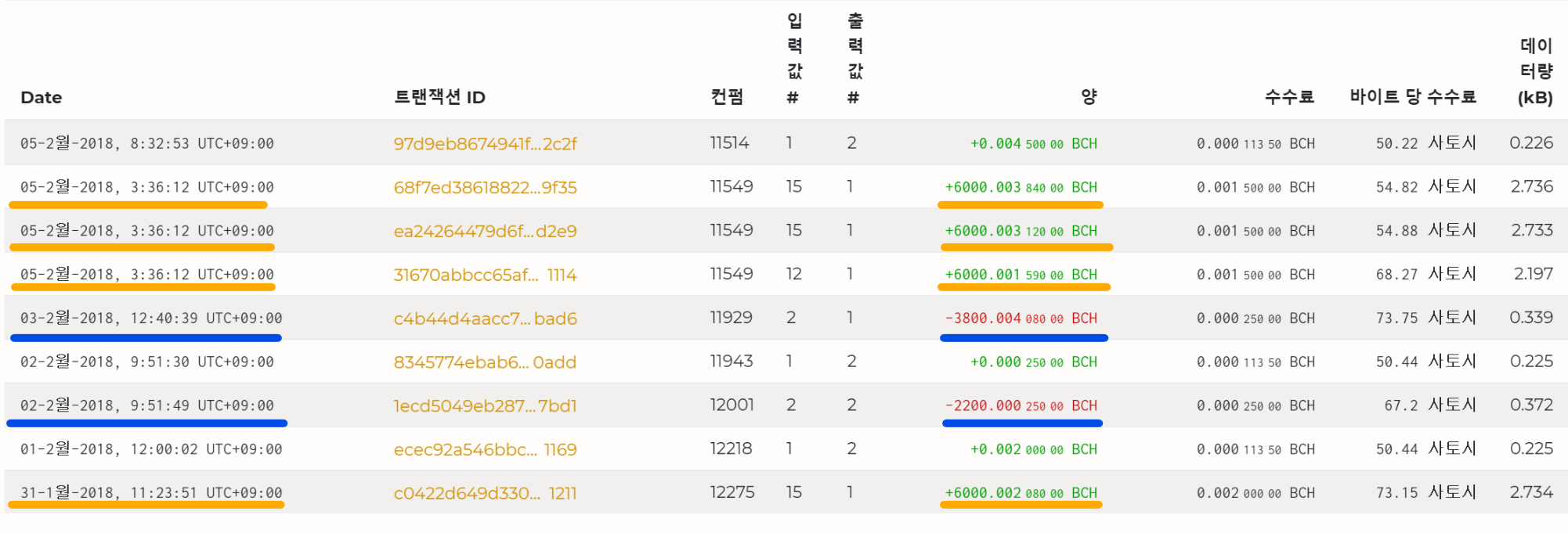The height and width of the screenshot is (533, 1568).
Task: Click the 트랜잭션 ID column header
Action: click(x=439, y=98)
